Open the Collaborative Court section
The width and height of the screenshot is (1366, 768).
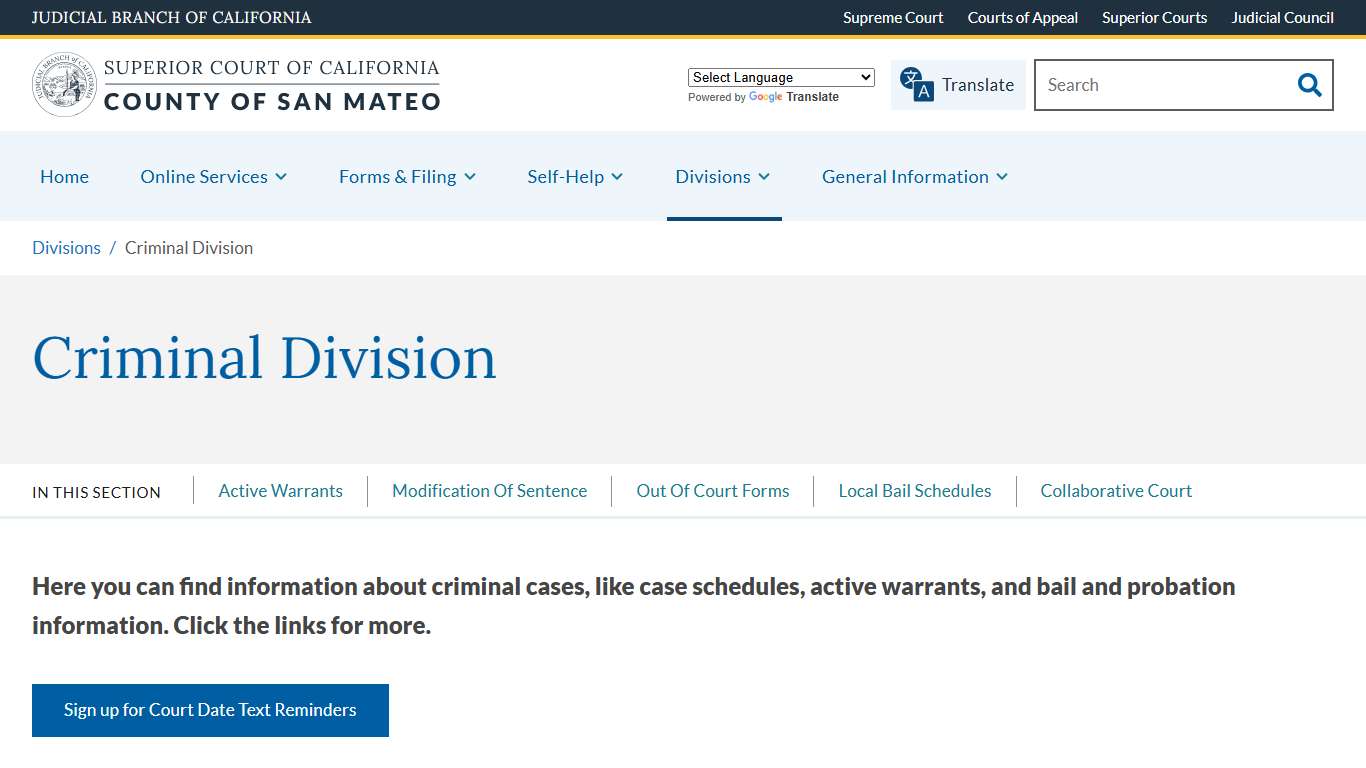click(x=1116, y=491)
